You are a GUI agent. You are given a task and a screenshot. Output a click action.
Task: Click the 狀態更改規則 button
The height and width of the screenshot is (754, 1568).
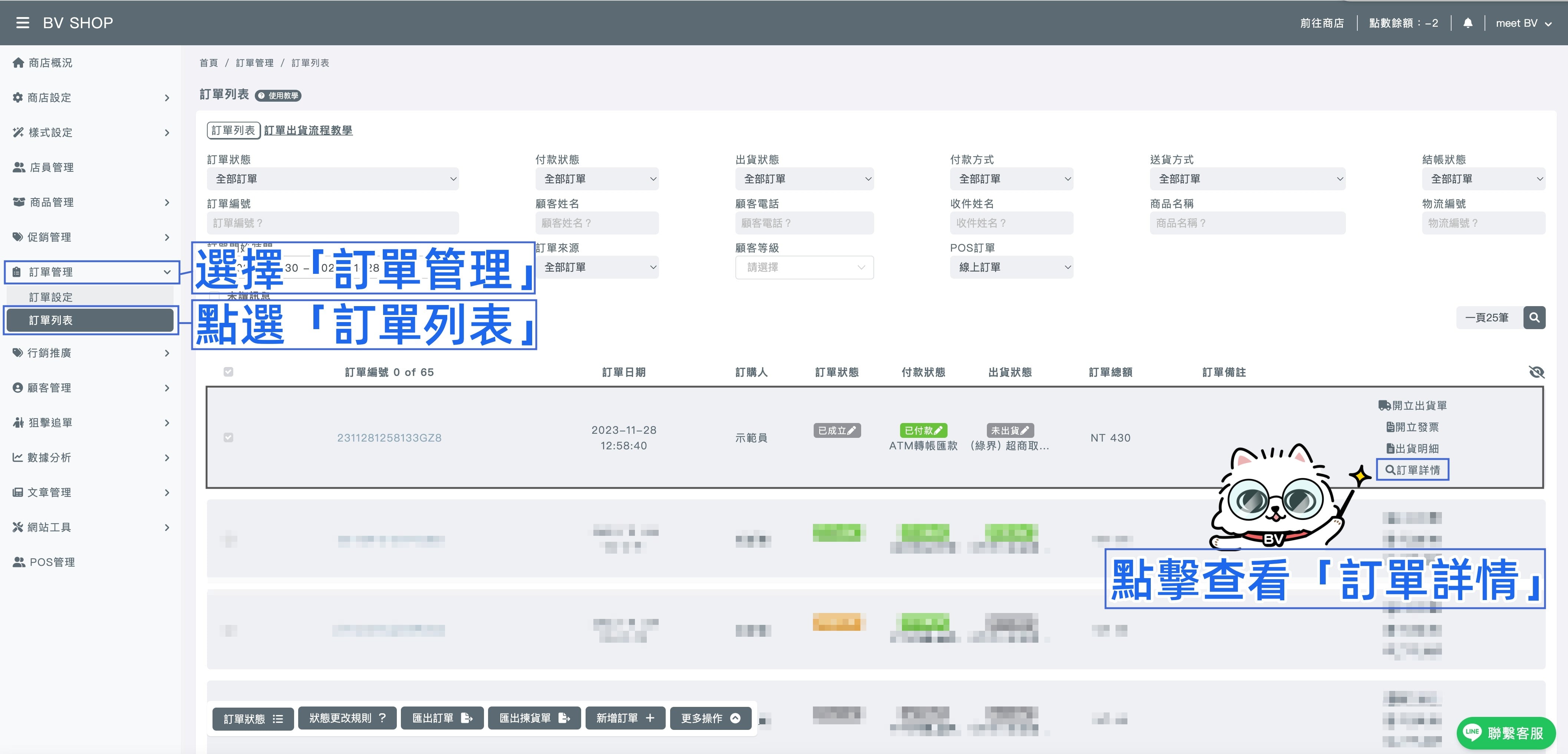pos(347,718)
